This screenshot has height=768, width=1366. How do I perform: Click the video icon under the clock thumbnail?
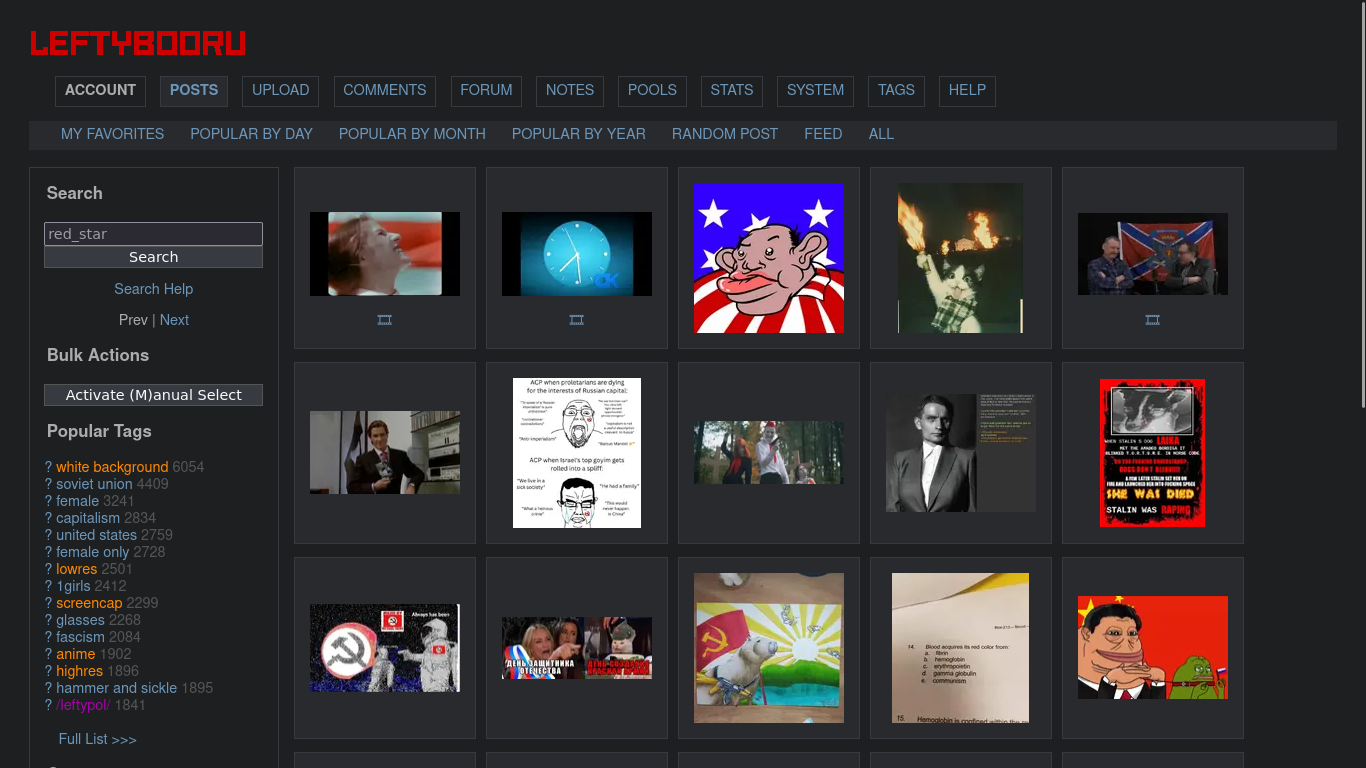pos(576,320)
